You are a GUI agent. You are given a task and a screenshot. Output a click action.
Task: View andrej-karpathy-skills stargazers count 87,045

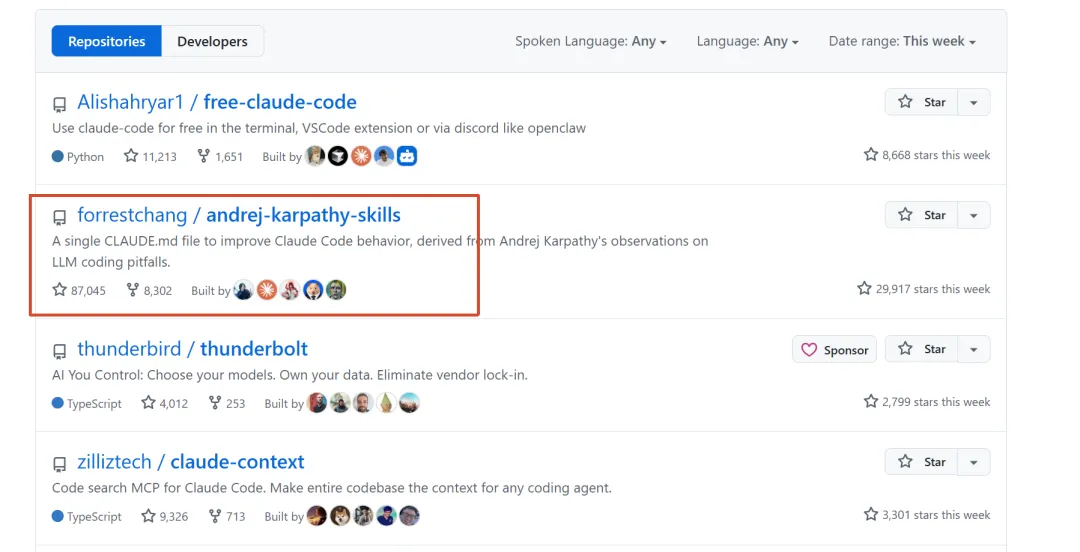point(79,290)
